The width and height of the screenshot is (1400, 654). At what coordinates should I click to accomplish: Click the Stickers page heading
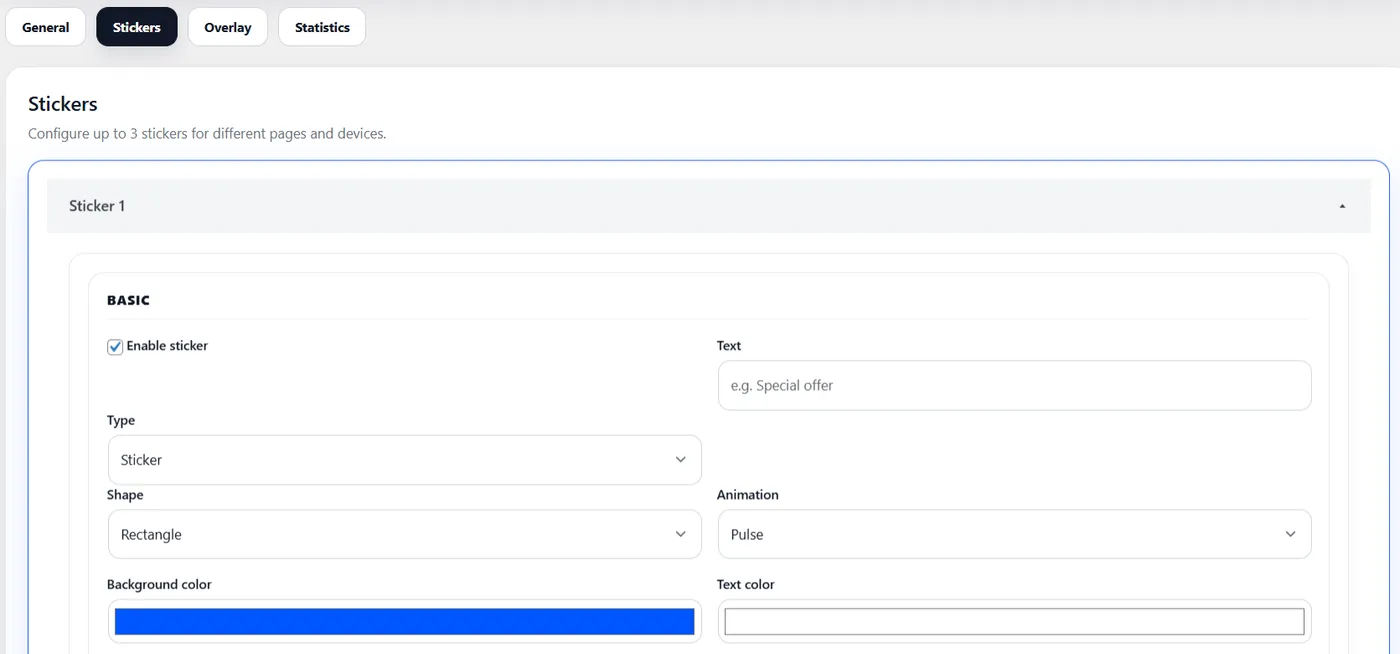click(x=63, y=104)
